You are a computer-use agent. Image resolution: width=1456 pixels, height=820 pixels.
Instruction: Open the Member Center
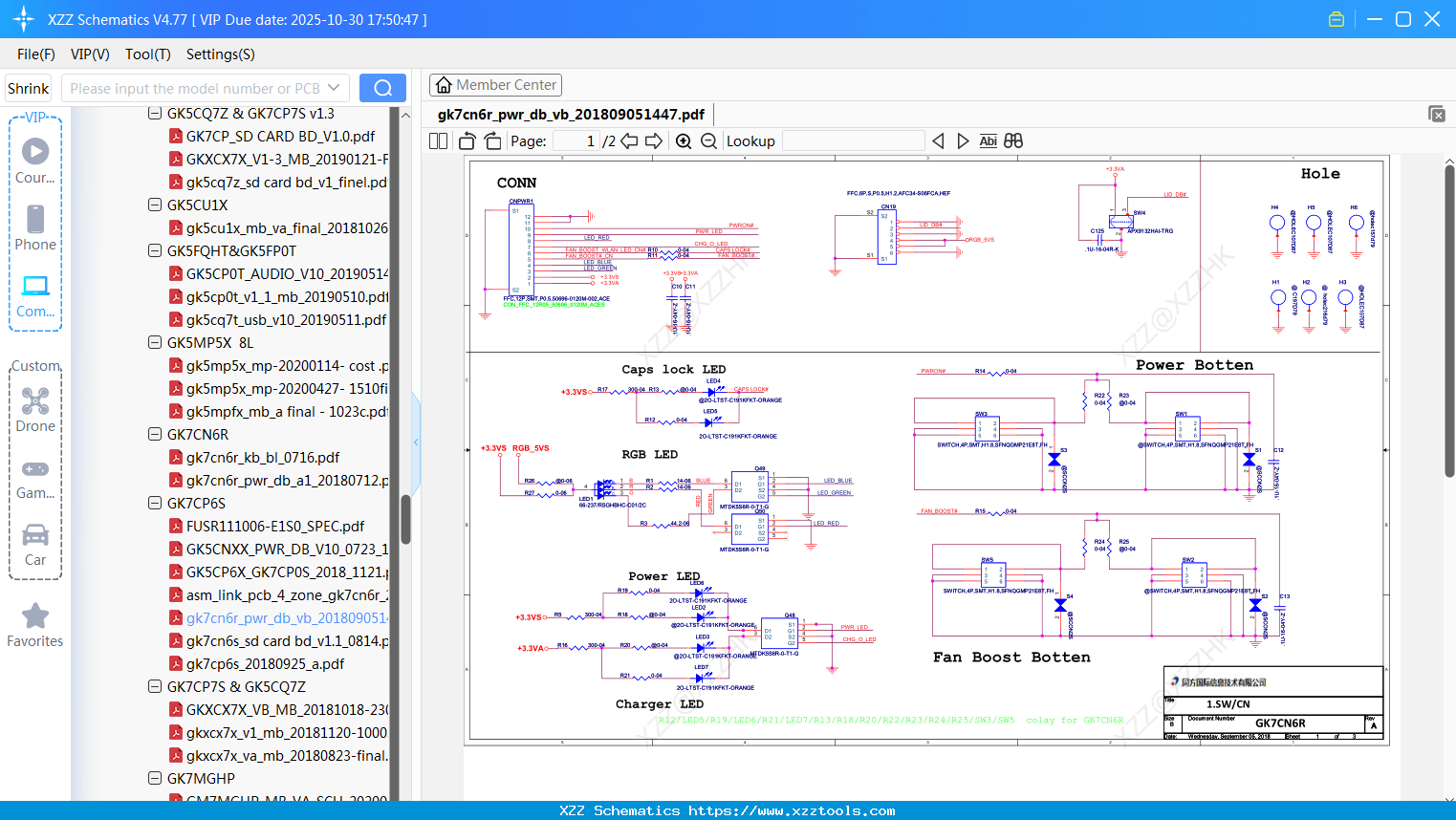495,85
